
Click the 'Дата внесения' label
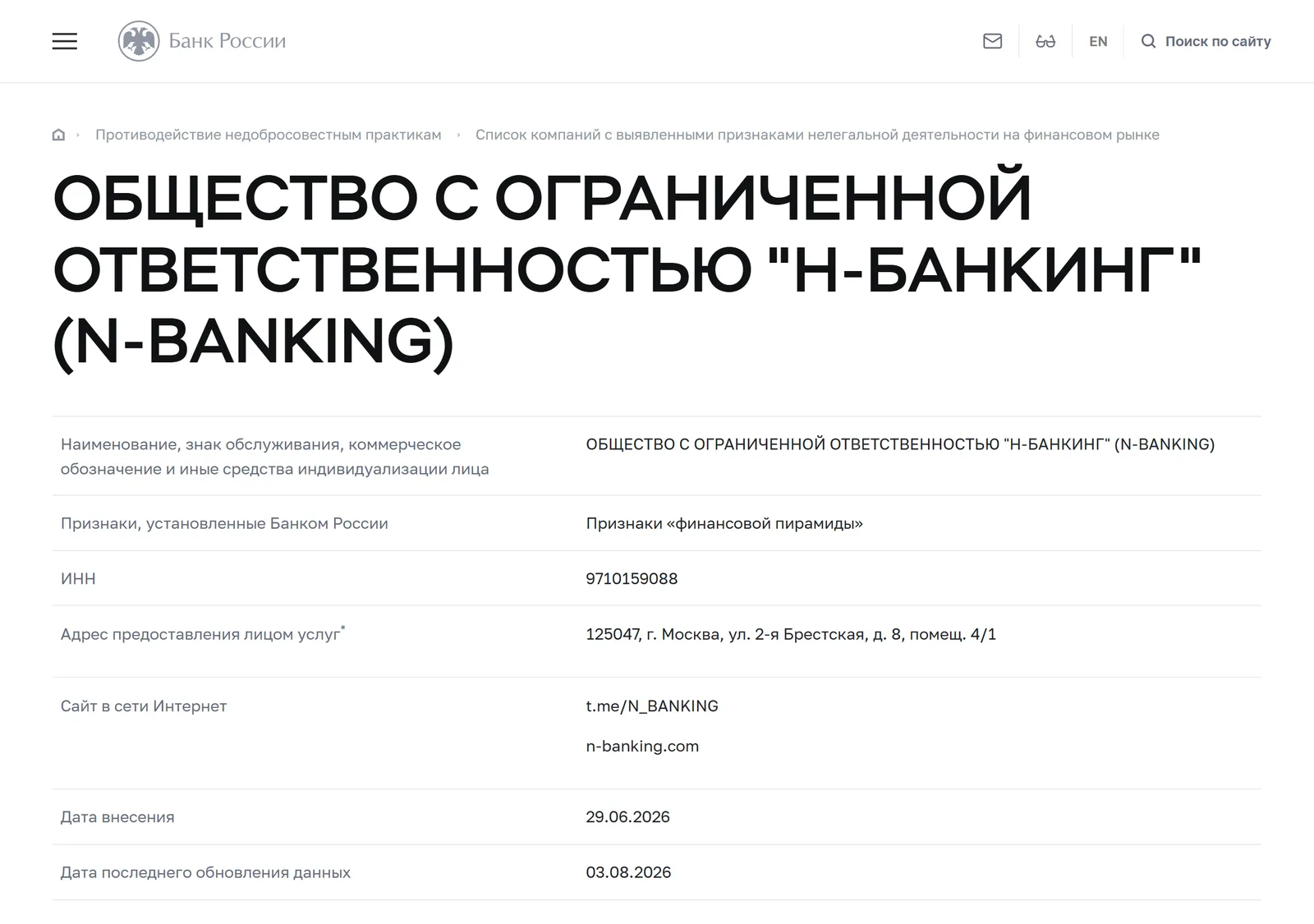(117, 817)
